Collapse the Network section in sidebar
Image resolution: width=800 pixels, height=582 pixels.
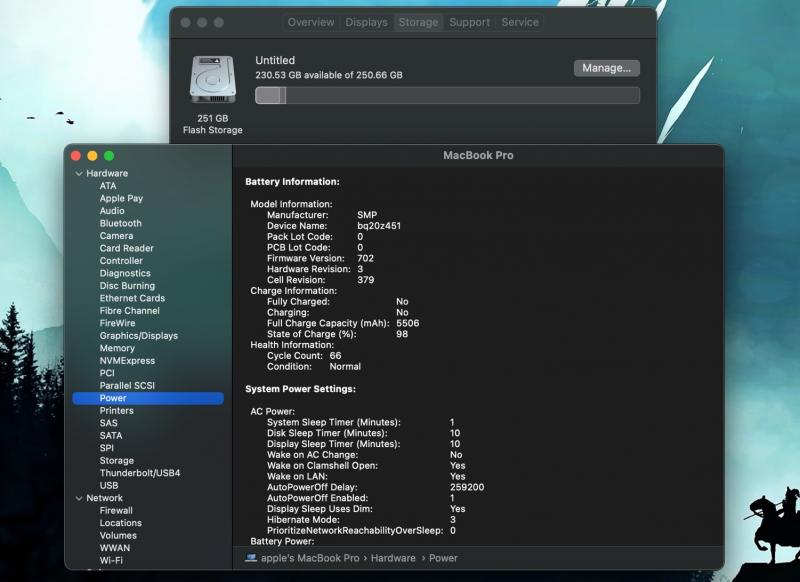(x=79, y=498)
